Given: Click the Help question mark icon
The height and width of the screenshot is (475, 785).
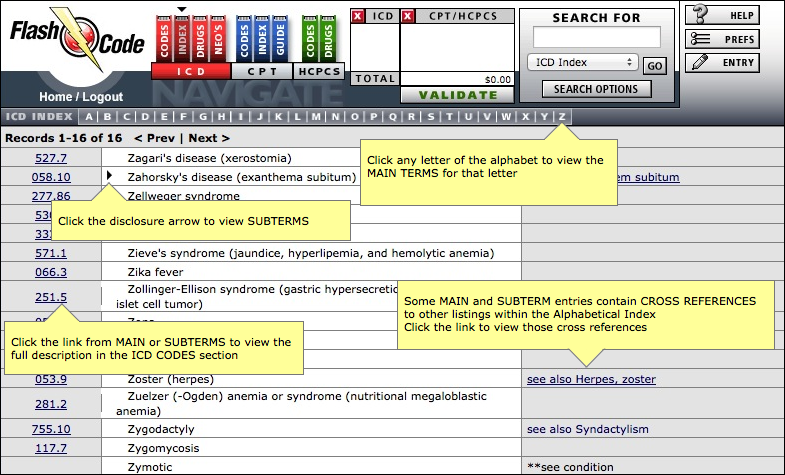Looking at the screenshot, I should [x=701, y=15].
